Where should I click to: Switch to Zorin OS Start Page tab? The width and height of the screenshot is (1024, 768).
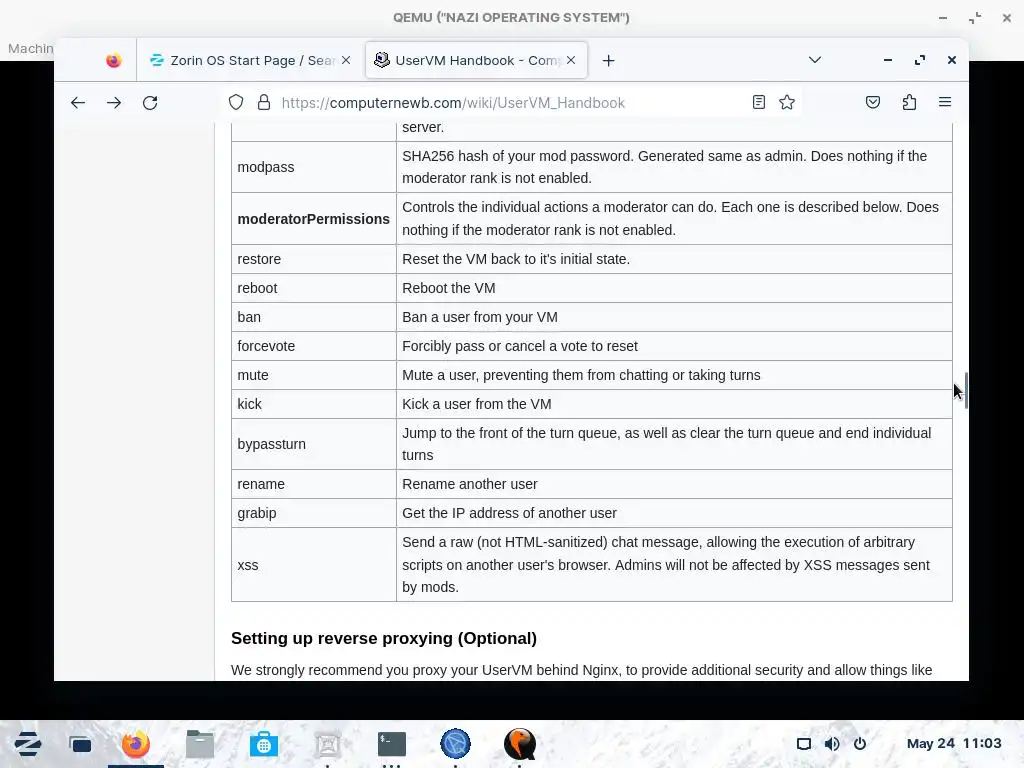click(250, 60)
